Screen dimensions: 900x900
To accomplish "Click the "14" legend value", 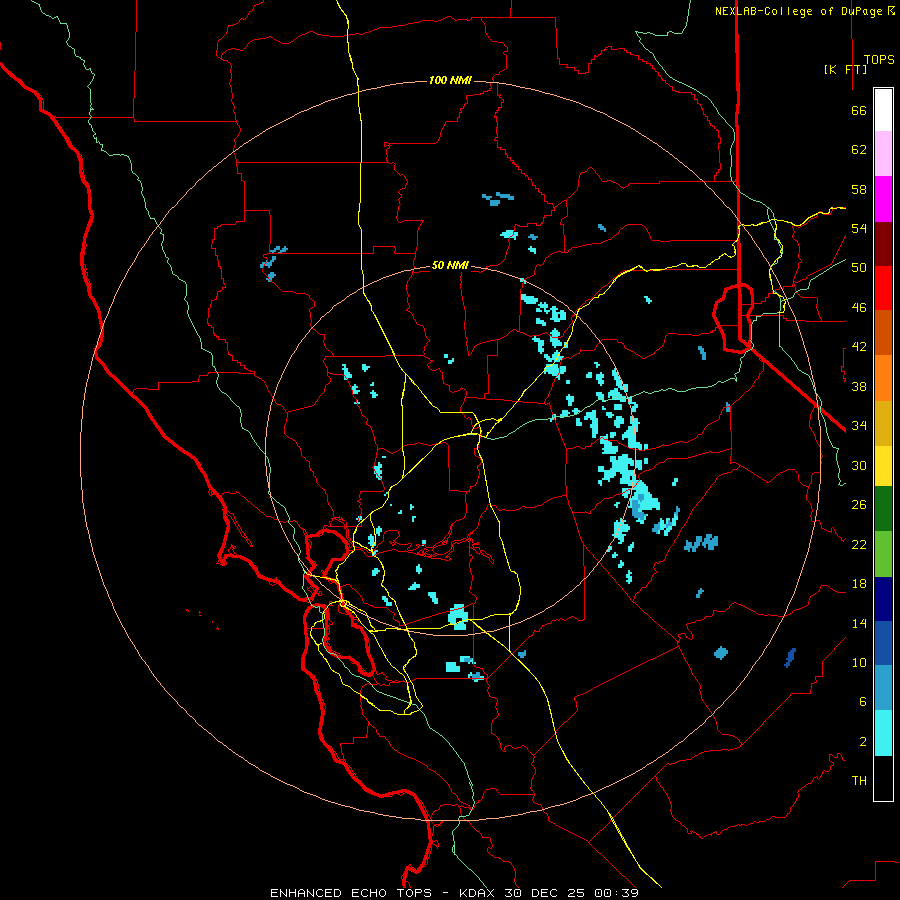I will point(859,623).
